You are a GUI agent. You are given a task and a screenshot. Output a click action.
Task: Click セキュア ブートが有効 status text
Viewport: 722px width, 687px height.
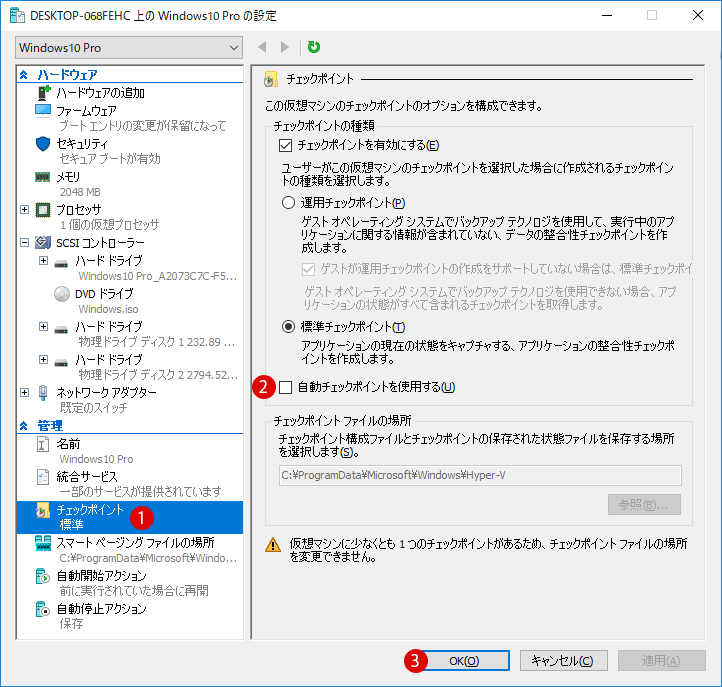[x=110, y=159]
